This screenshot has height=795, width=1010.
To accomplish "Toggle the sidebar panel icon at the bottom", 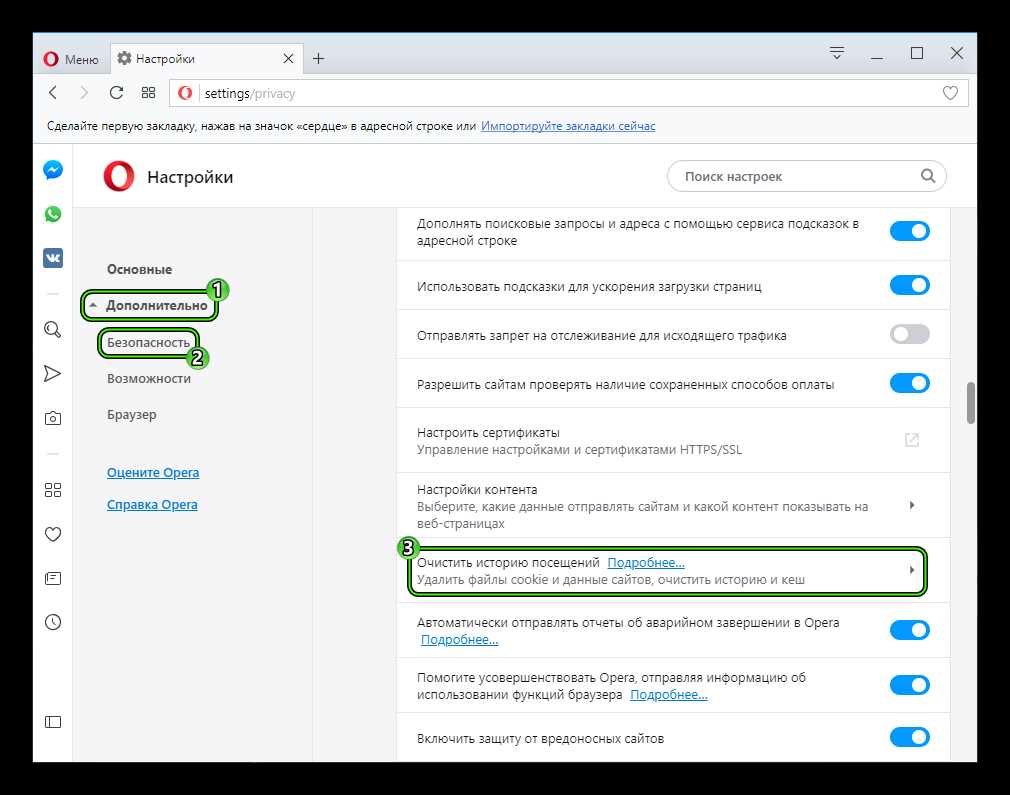I will click(x=53, y=722).
